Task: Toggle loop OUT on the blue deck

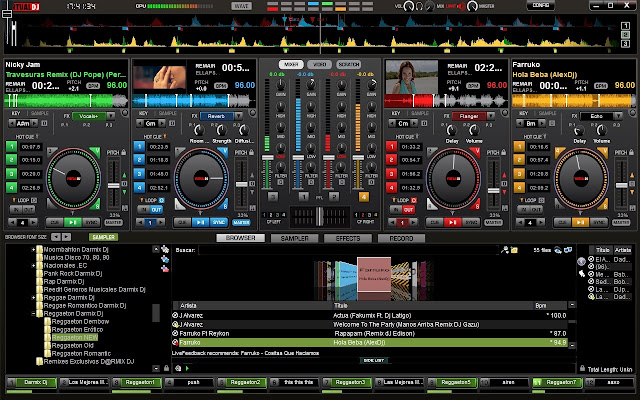Action: tap(156, 209)
